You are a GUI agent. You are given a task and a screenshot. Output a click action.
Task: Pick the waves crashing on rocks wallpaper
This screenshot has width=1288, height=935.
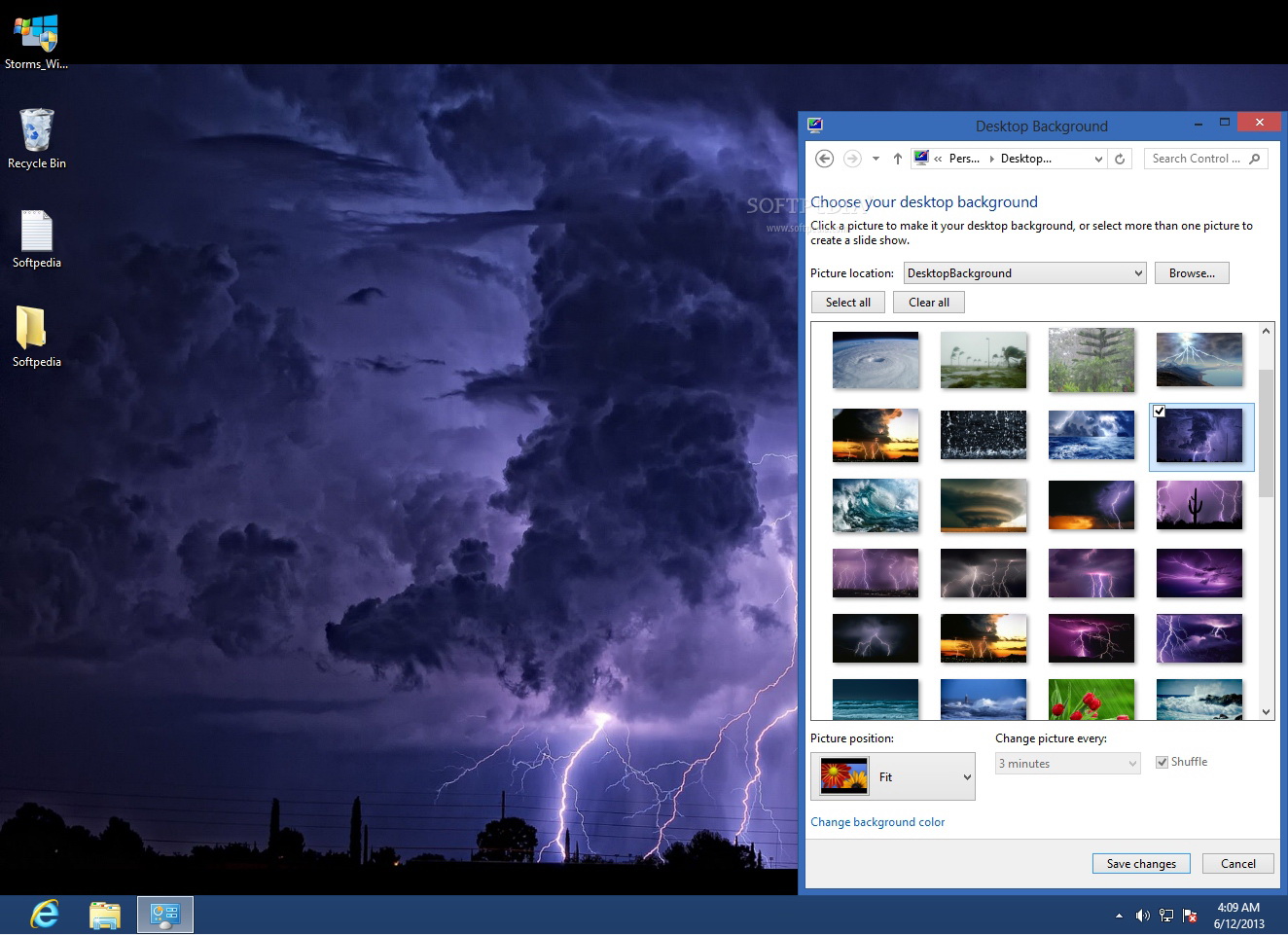tap(1199, 699)
